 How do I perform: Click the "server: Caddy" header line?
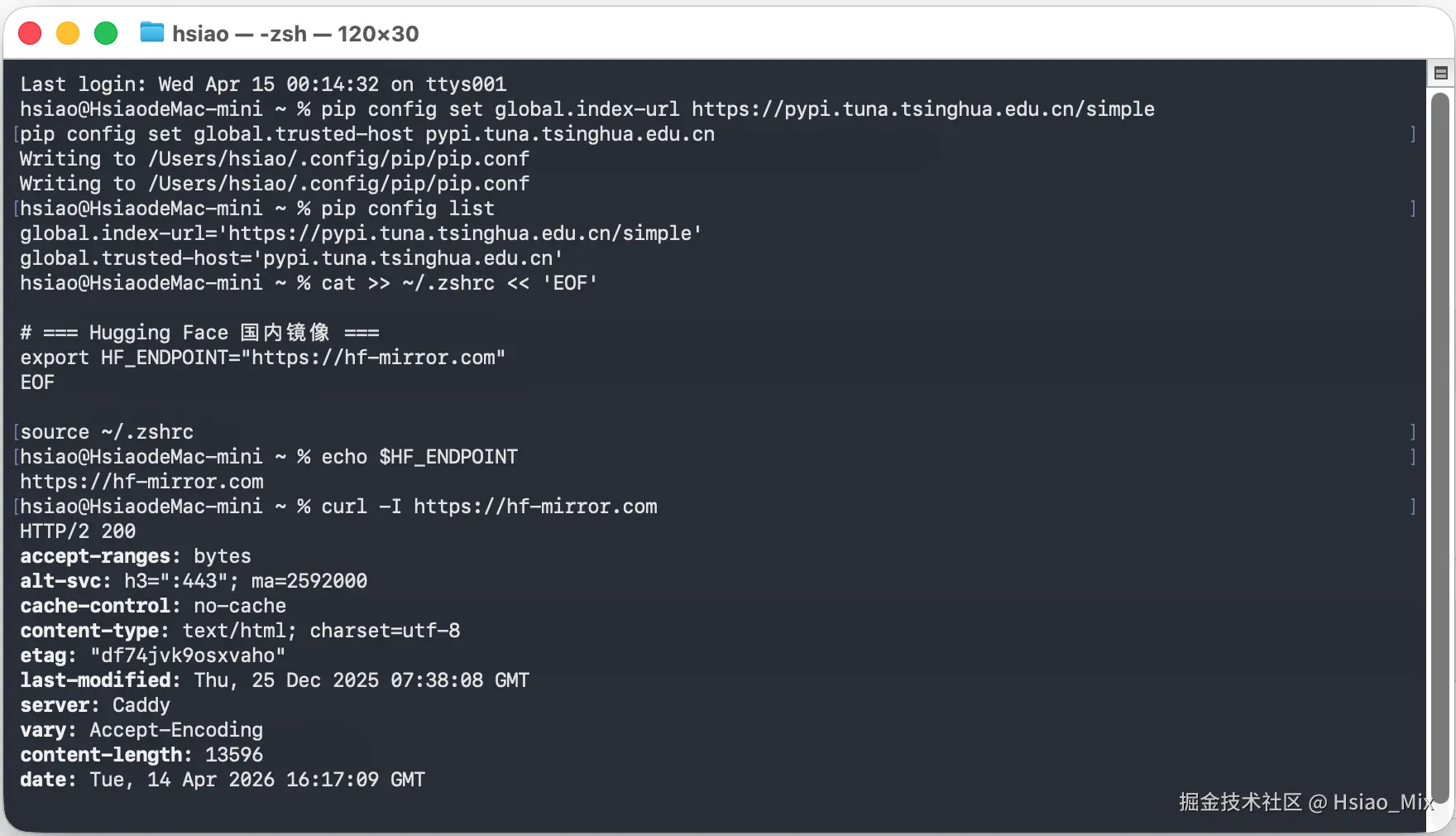click(95, 705)
